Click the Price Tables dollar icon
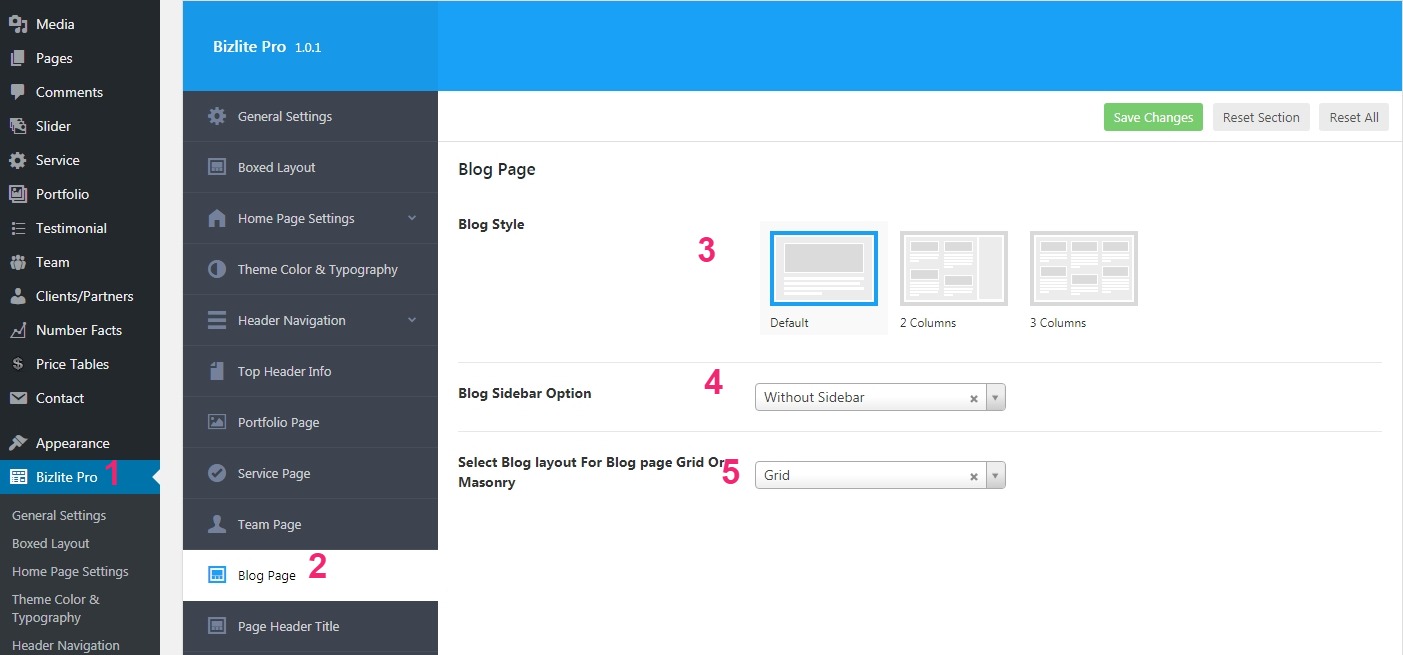 click(18, 364)
